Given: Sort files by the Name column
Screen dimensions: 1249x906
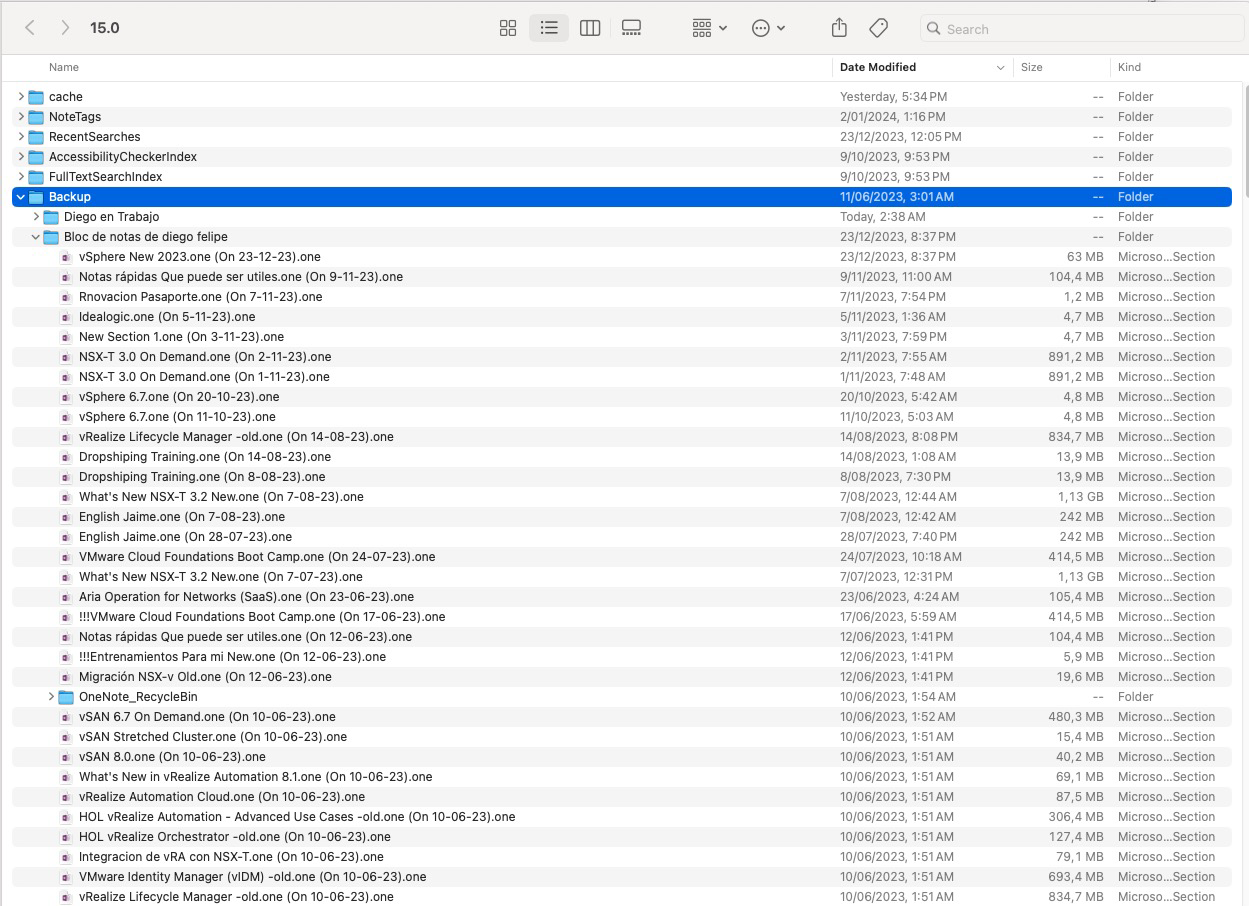Looking at the screenshot, I should 64,67.
